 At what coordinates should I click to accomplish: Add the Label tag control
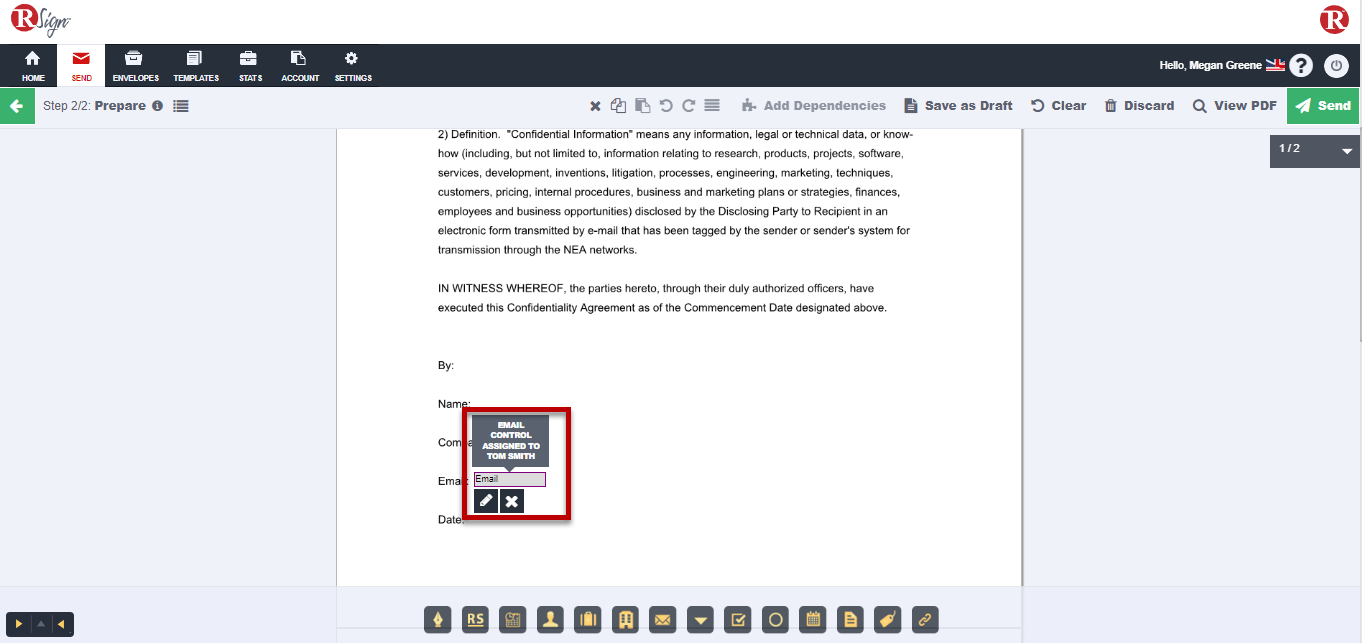pos(887,620)
